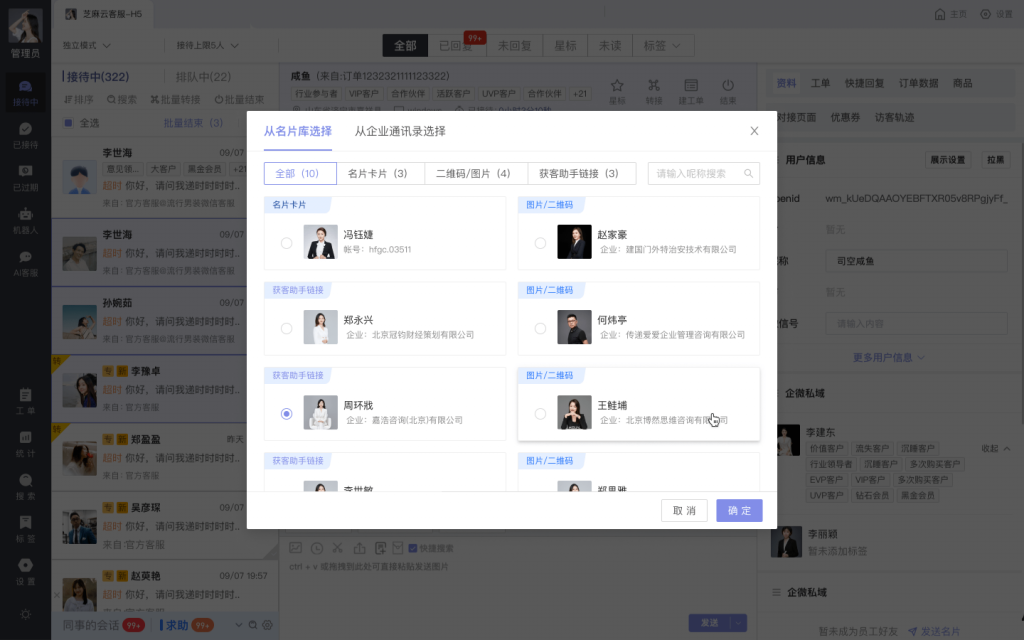Click the 批量转接 batch transfer option
The width and height of the screenshot is (1024, 640).
click(x=175, y=99)
